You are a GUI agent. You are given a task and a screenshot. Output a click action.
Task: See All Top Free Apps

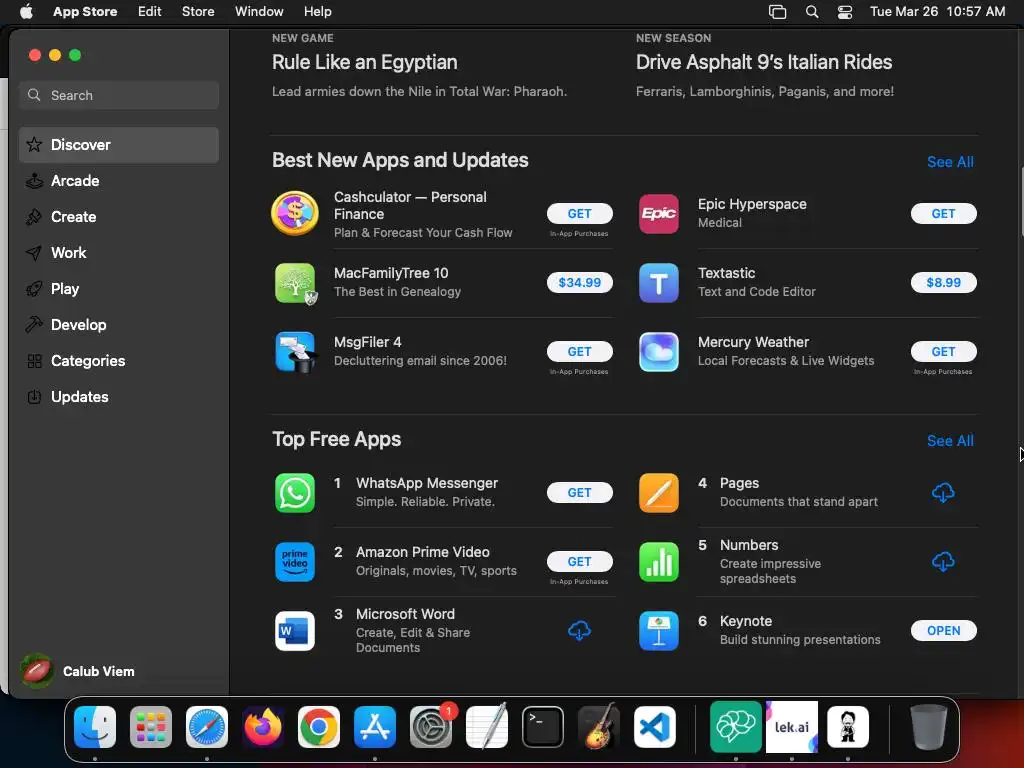950,441
